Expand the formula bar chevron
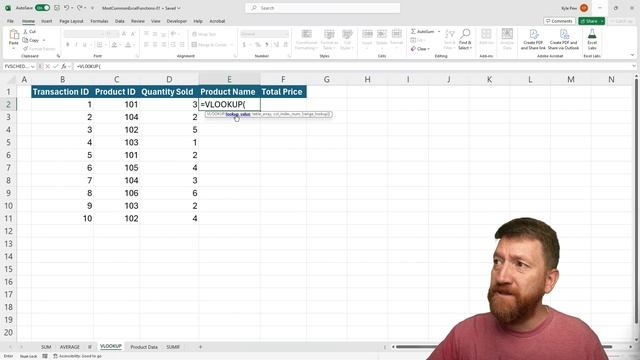The image size is (640, 360). [x=634, y=66]
